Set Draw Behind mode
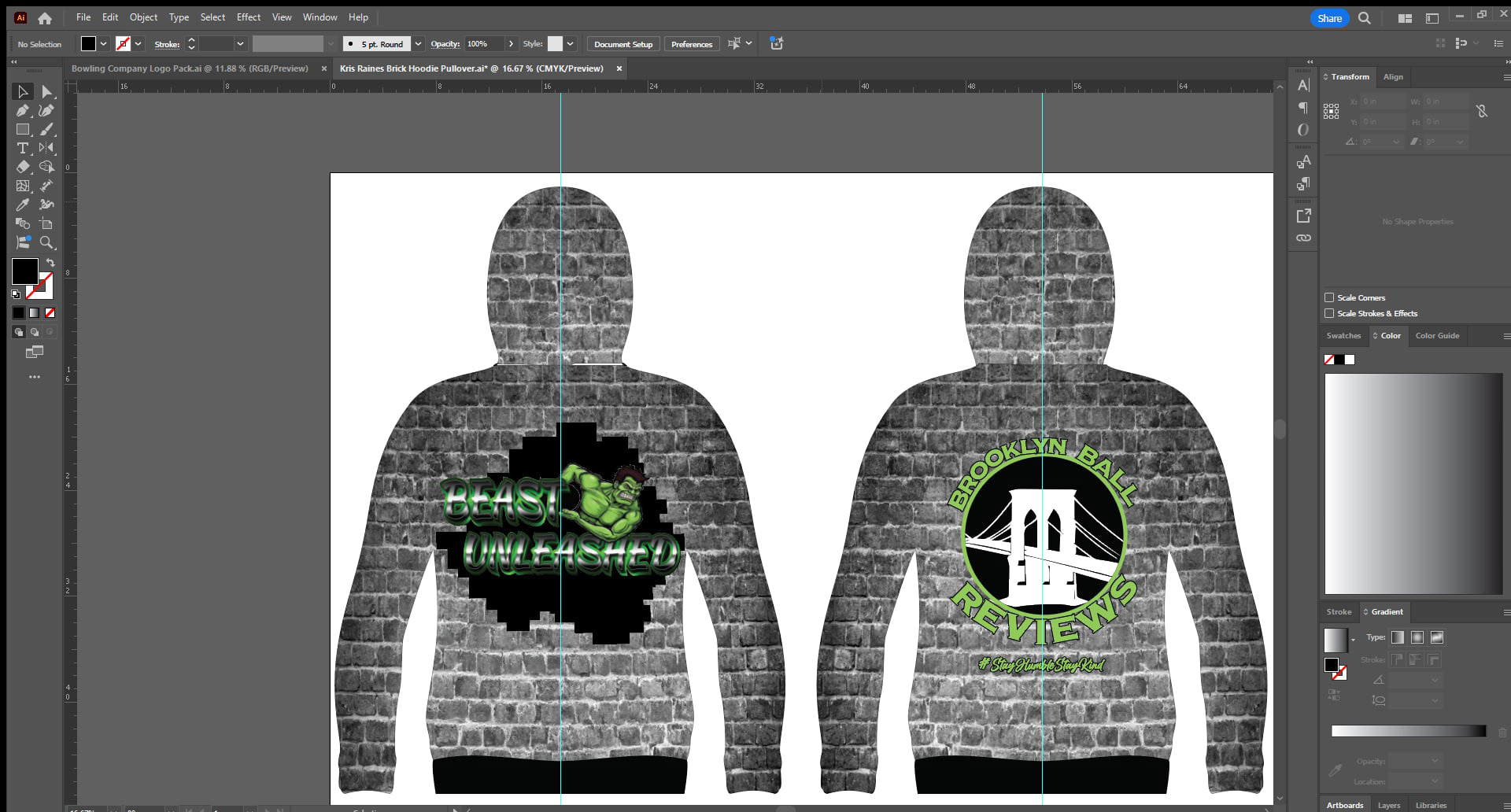Screen dimensions: 1511x812 tap(35, 332)
